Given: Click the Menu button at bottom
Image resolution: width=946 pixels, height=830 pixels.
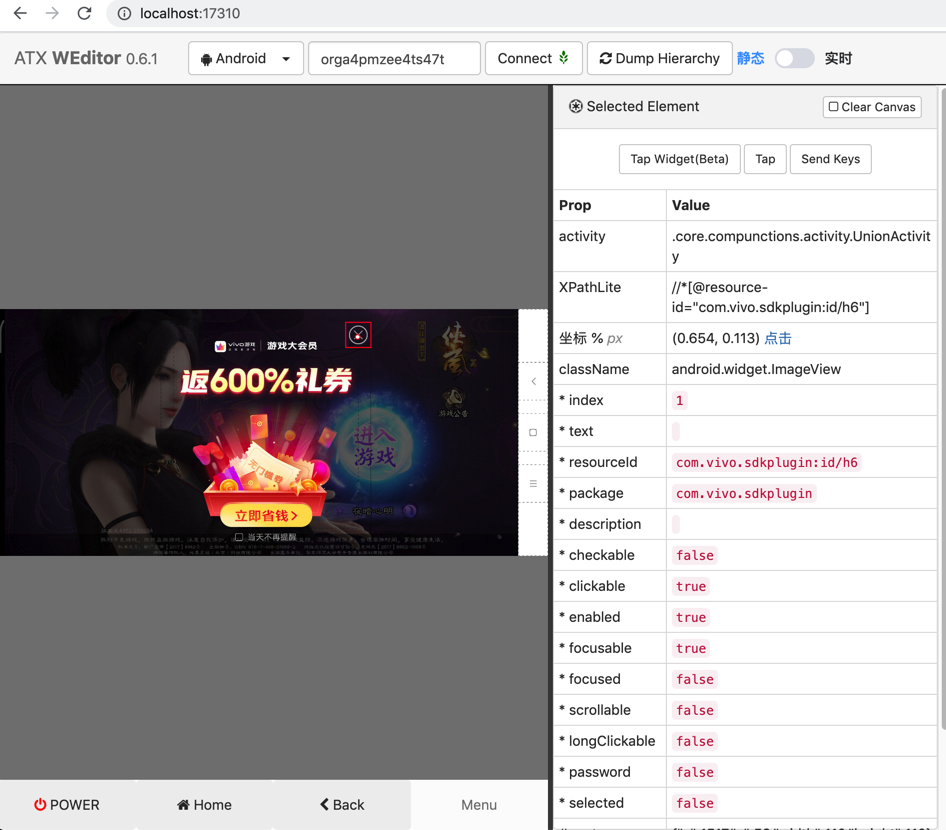Looking at the screenshot, I should pyautogui.click(x=479, y=805).
